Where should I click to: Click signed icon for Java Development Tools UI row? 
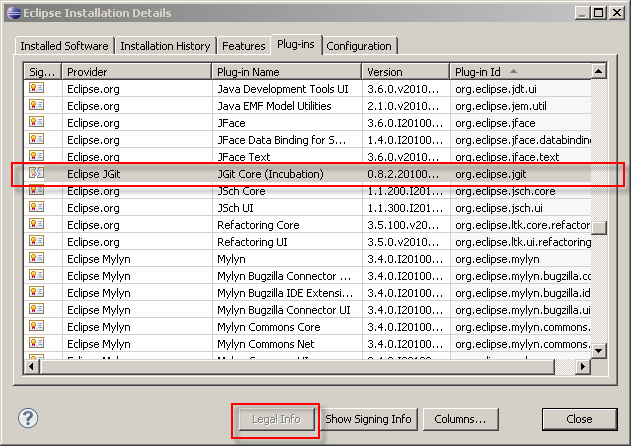coord(36,88)
